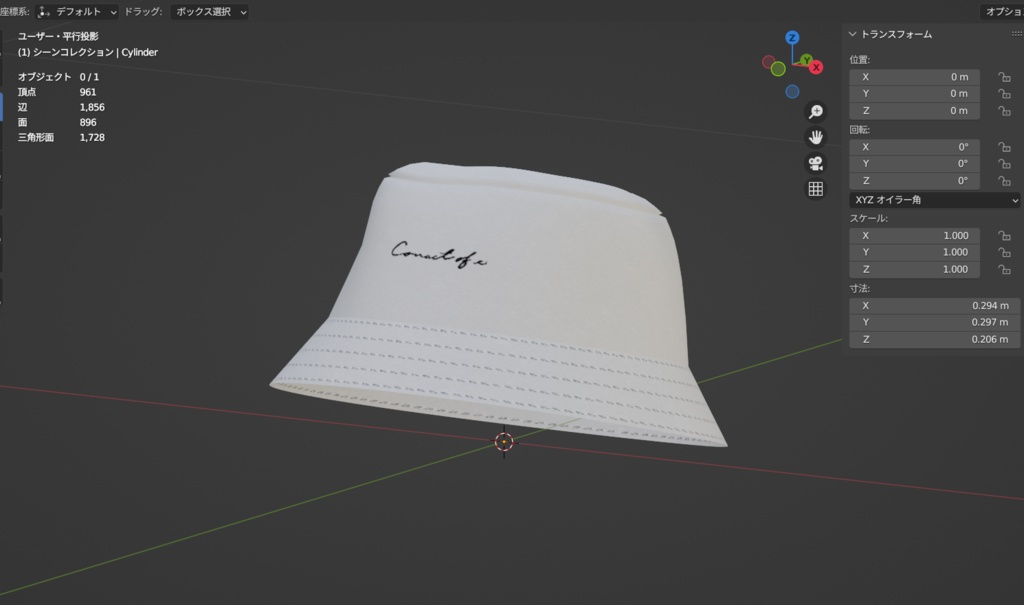Click the blue Z axis on navigation gizmo
1024x605 pixels.
(x=792, y=38)
